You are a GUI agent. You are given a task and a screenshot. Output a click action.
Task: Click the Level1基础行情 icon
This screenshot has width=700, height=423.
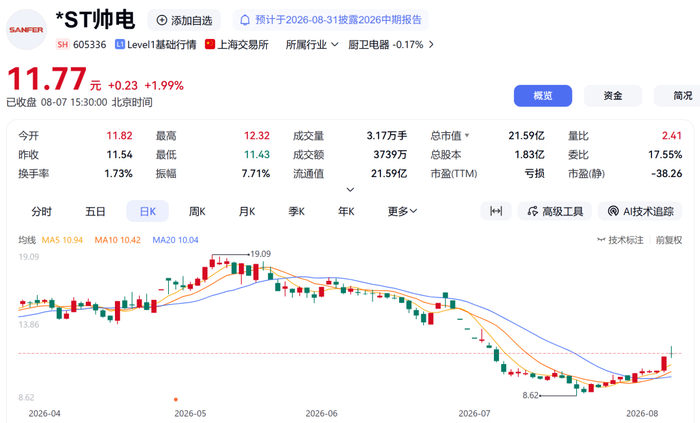click(120, 45)
